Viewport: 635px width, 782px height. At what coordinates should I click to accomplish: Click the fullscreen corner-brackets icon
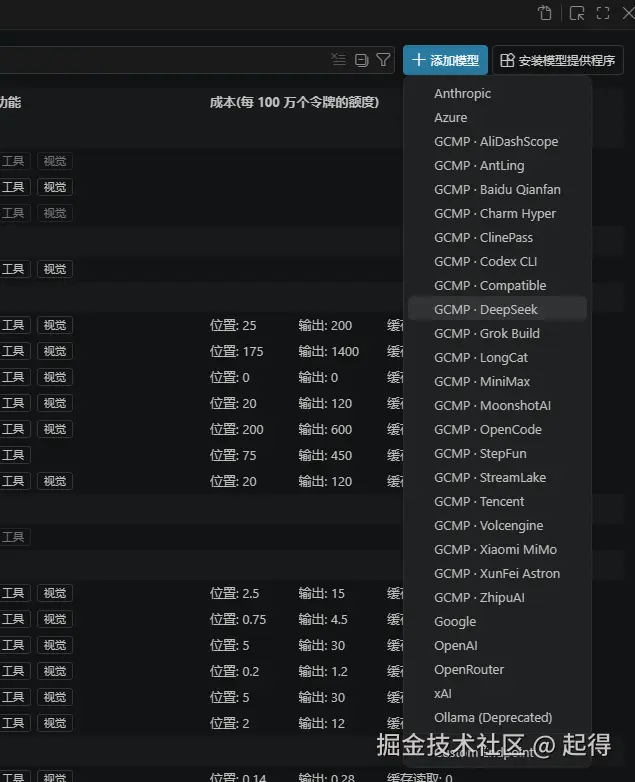(603, 13)
